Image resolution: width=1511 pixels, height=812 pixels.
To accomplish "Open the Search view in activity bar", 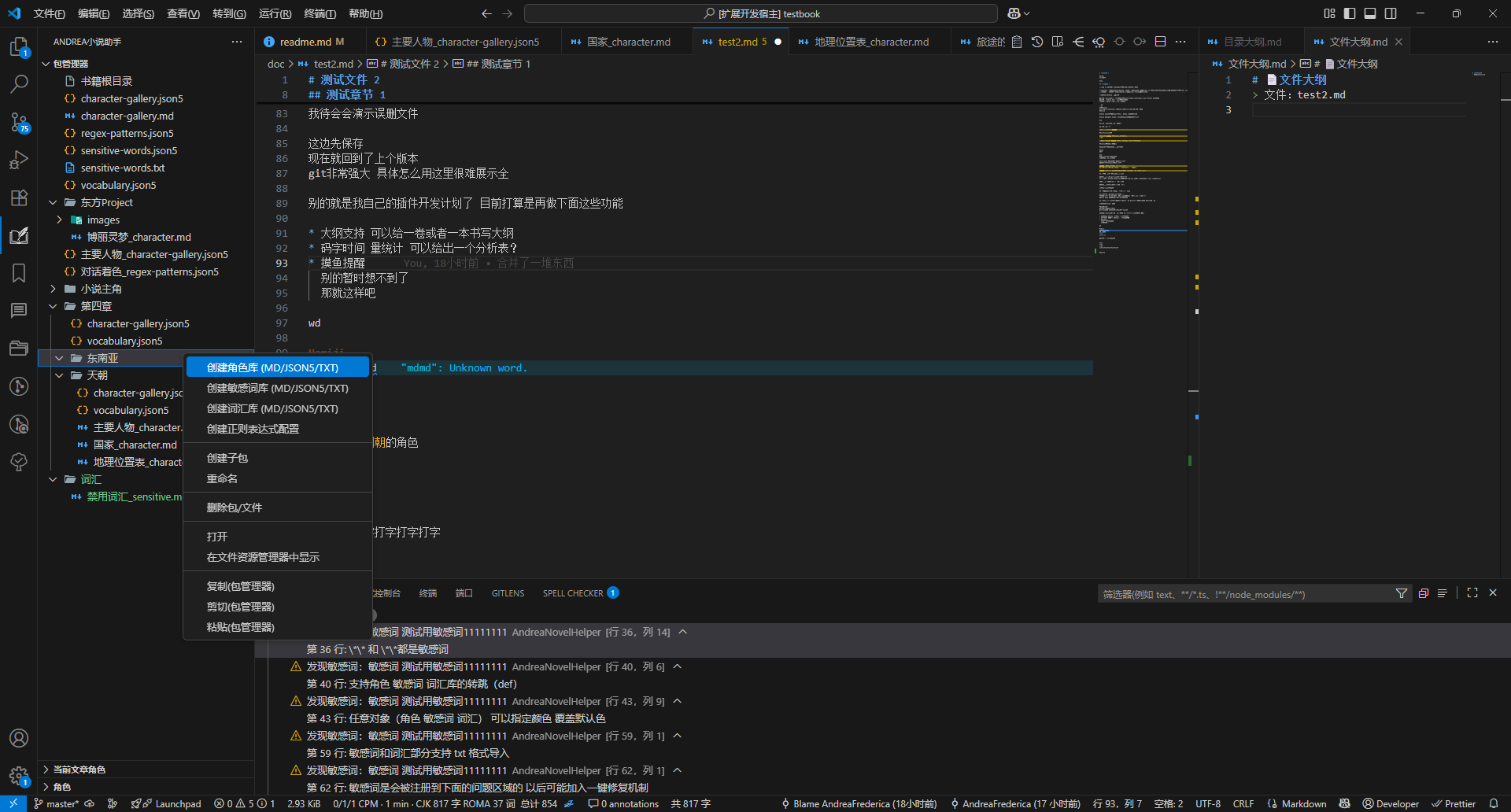I will 19,83.
